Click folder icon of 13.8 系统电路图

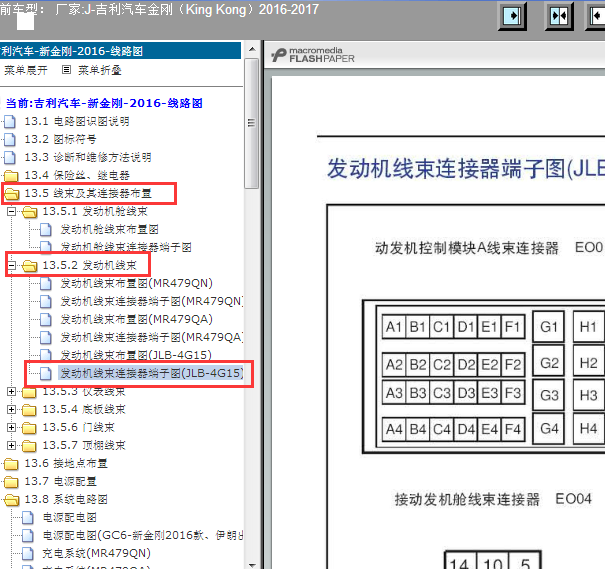click(11, 500)
